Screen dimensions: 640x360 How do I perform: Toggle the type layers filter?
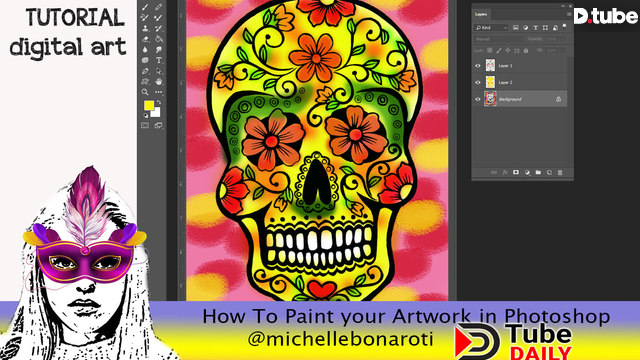tap(535, 28)
